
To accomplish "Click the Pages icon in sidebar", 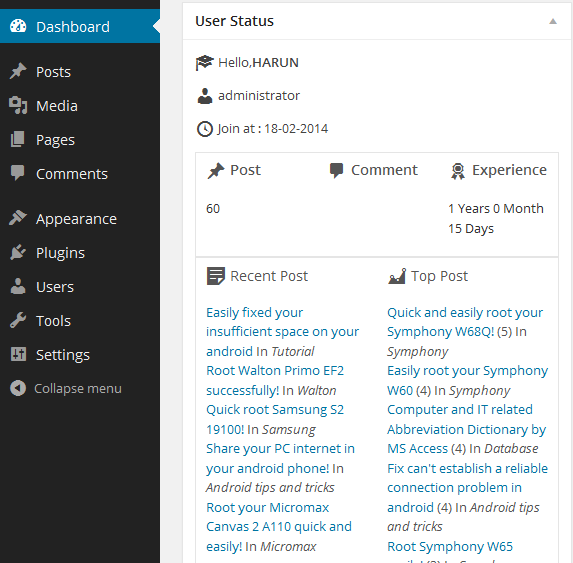I will [18, 139].
